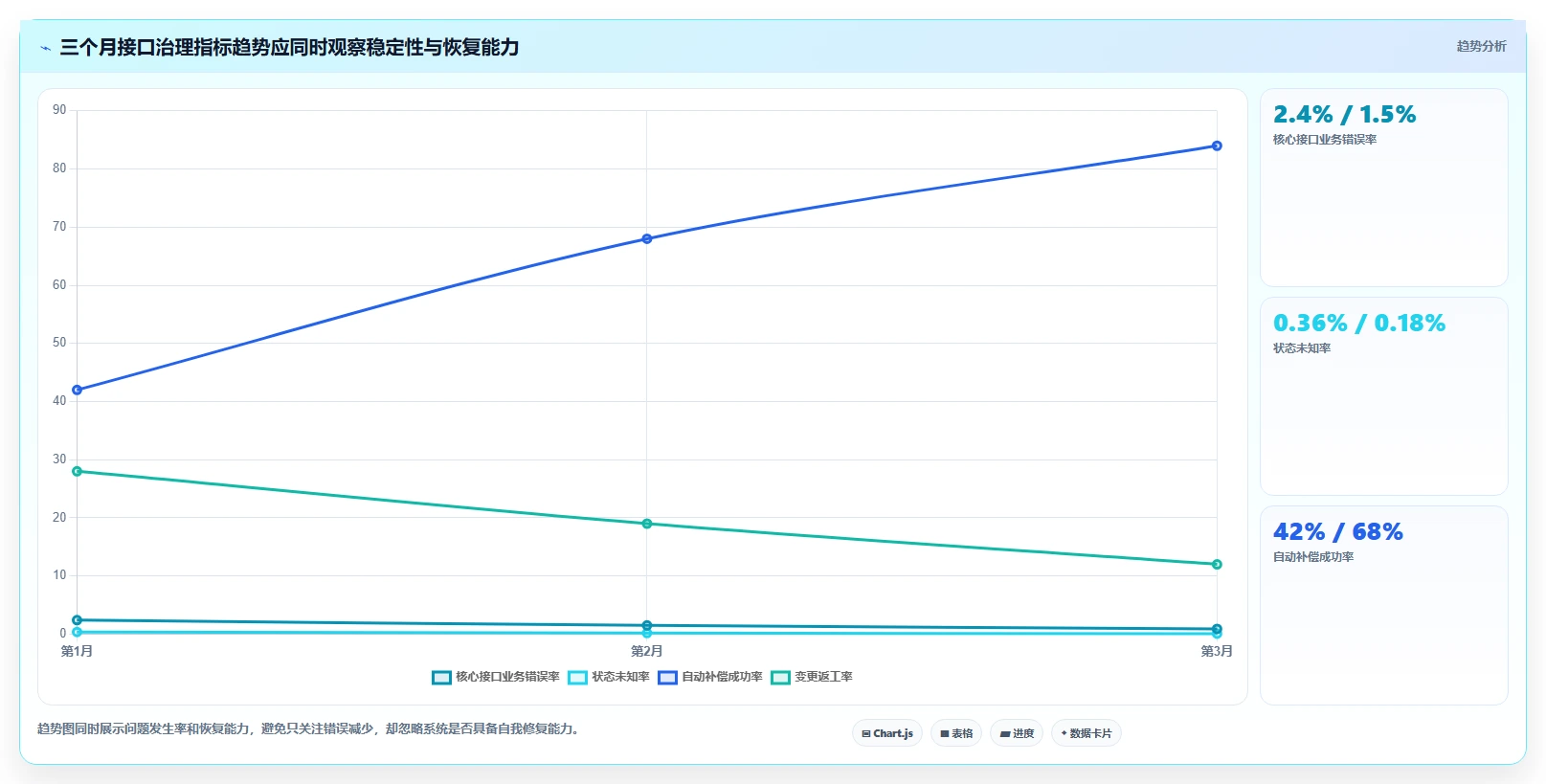Click the 数据卡片 tag chip
Viewport: 1546px width, 784px height.
[x=1087, y=733]
